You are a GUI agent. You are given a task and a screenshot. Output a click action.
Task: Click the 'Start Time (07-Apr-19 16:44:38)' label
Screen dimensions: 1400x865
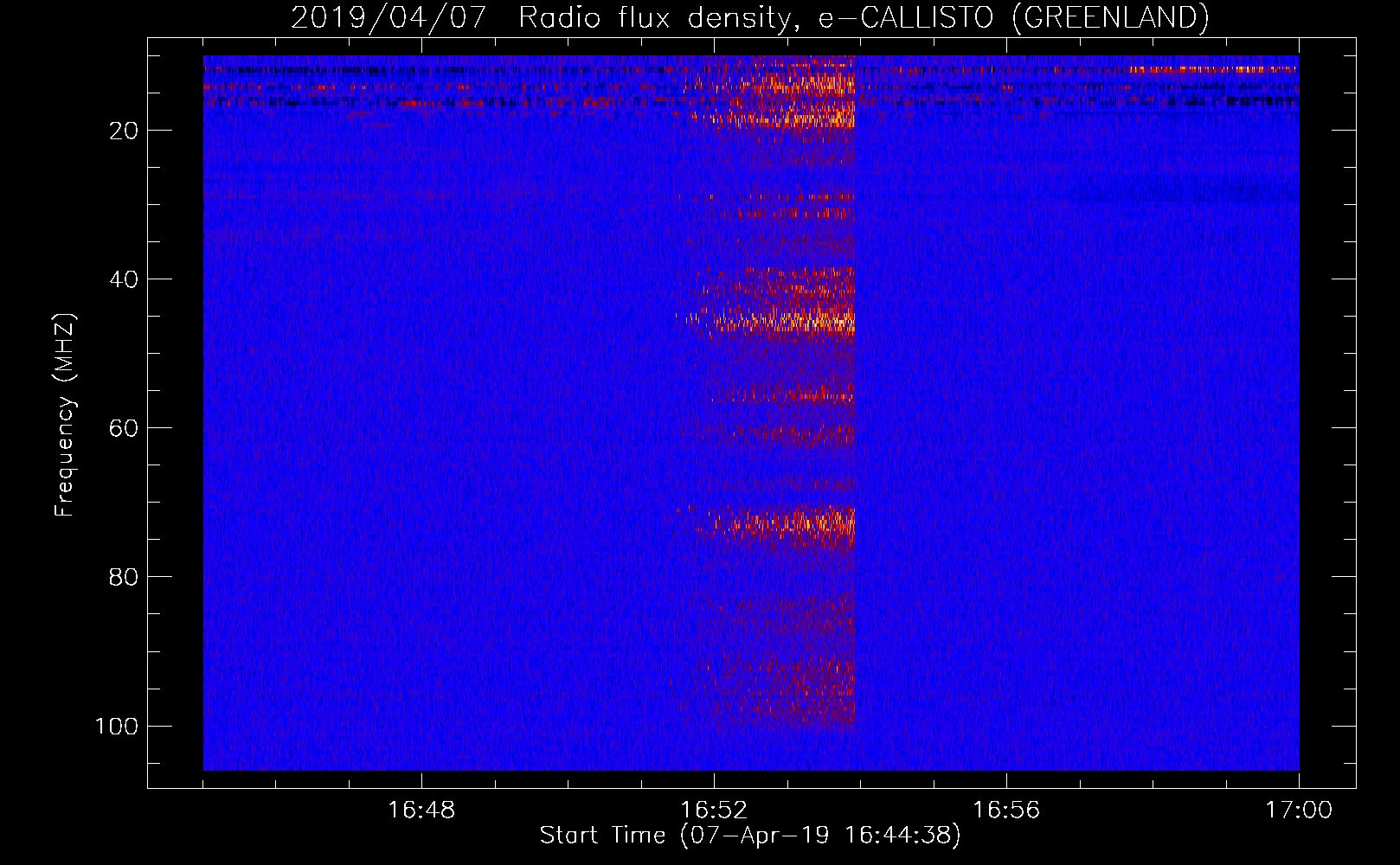(x=750, y=836)
